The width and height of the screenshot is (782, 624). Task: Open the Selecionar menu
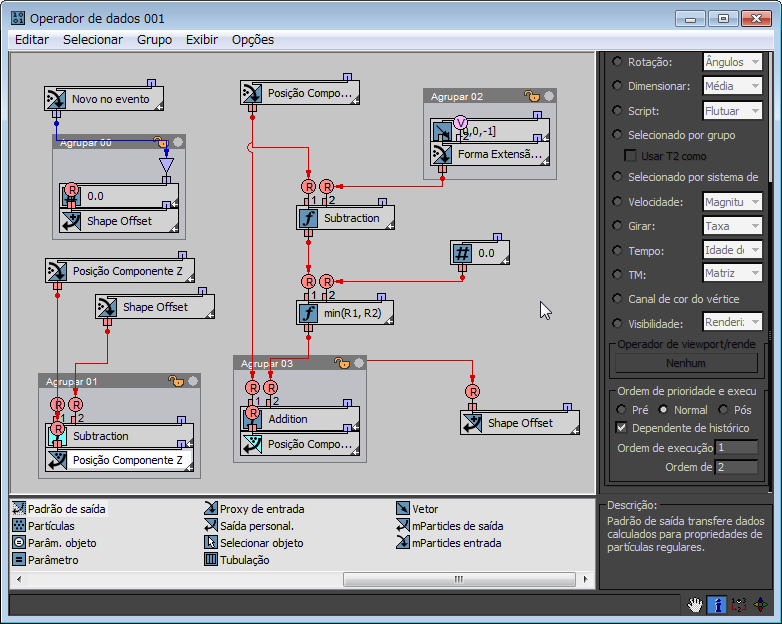[93, 39]
